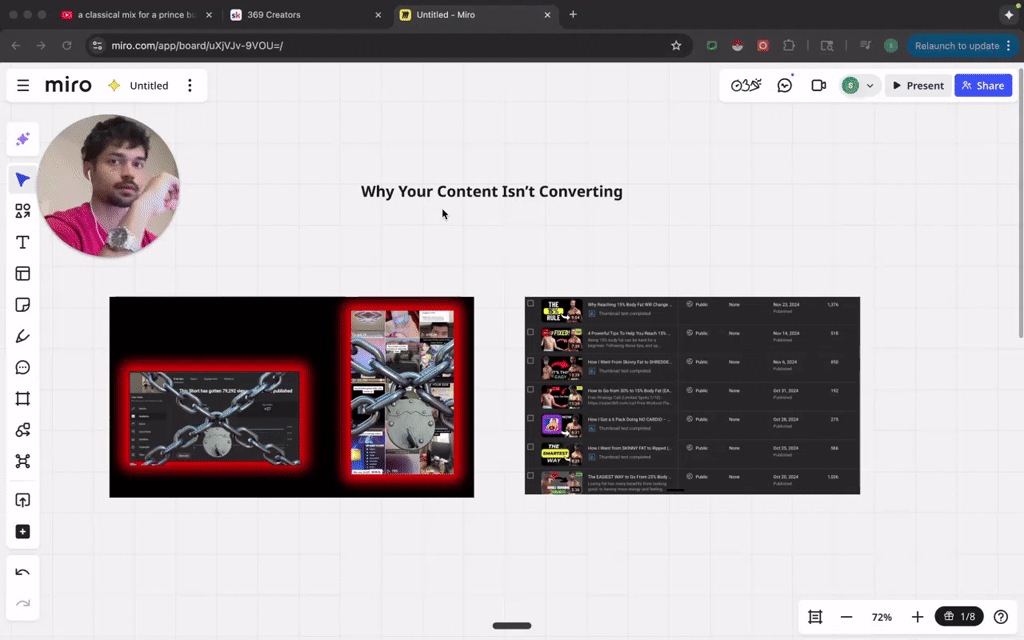Open the templates panel in the sidebar
1024x640 pixels.
[x=22, y=273]
